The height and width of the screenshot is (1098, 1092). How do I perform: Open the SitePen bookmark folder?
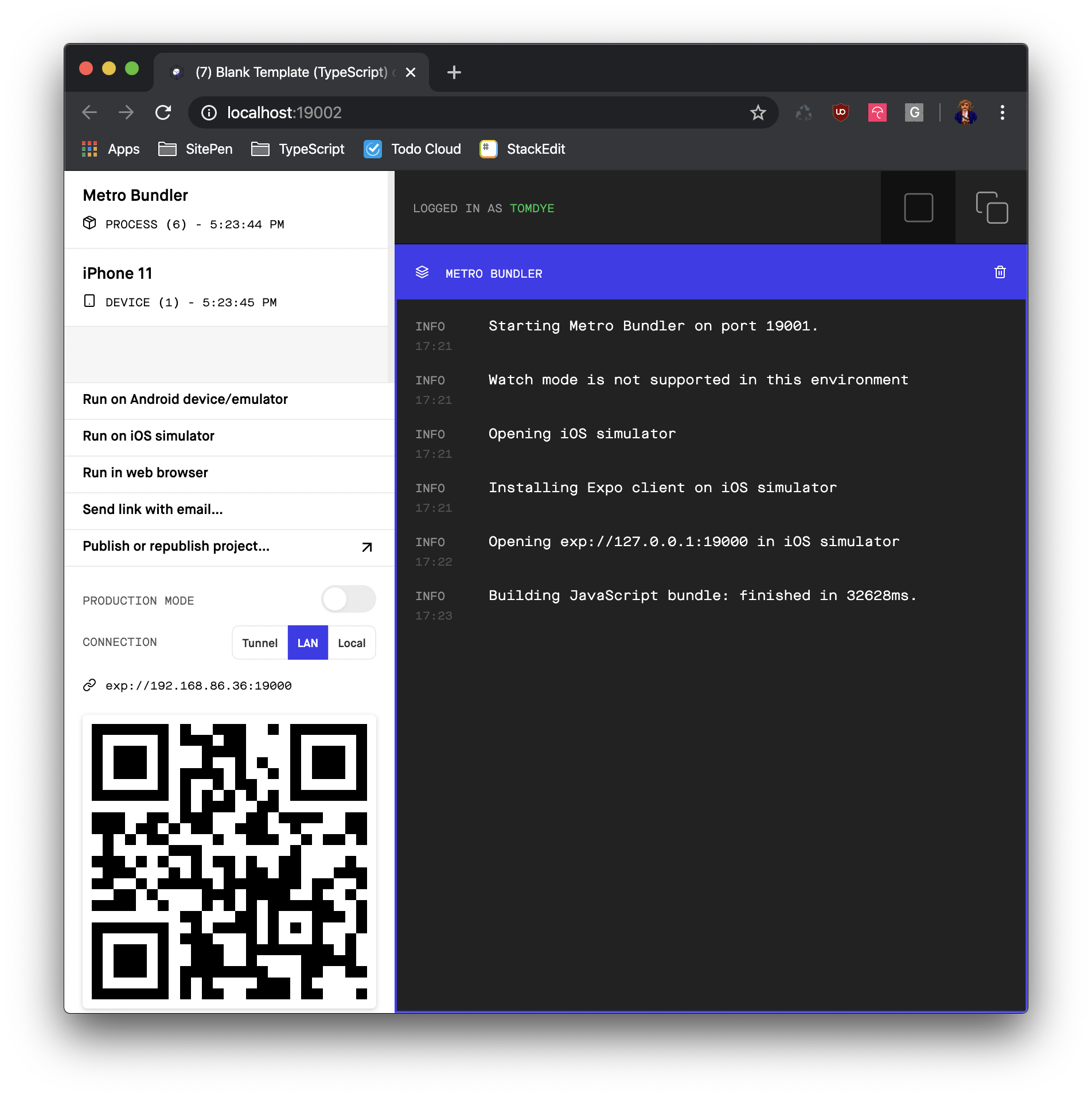pos(195,149)
